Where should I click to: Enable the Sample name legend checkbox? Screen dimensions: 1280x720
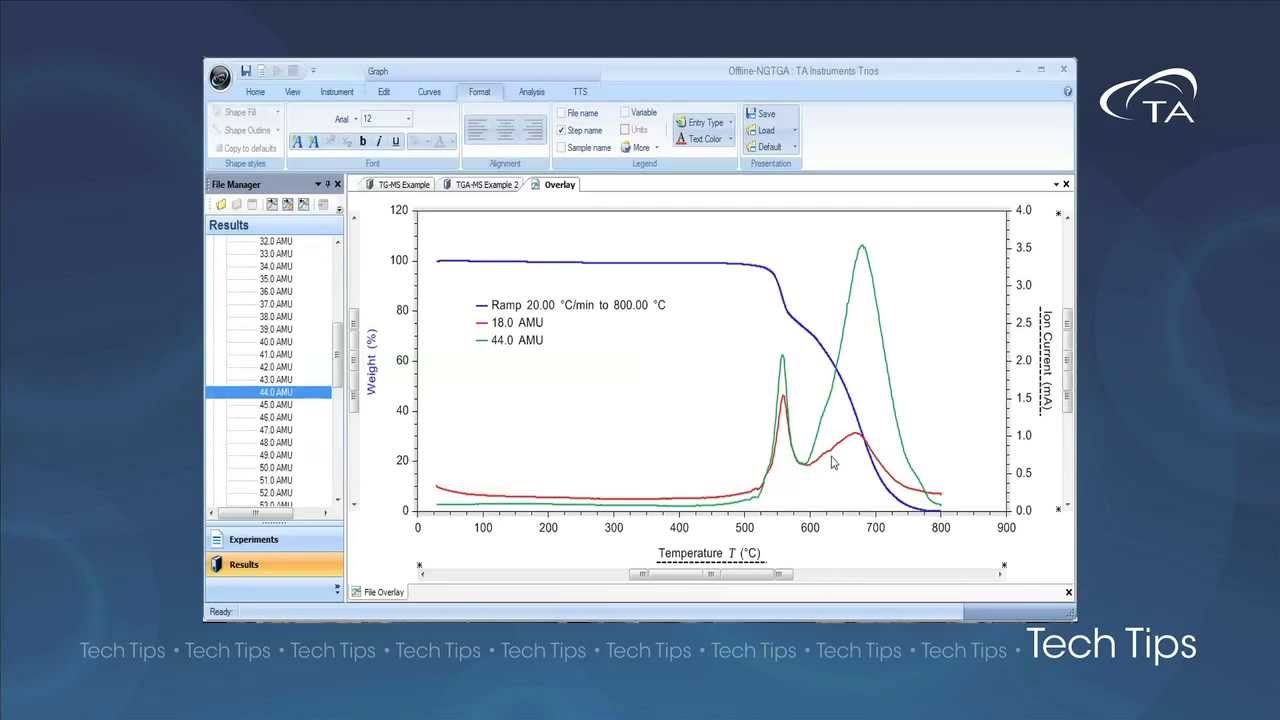tap(561, 147)
